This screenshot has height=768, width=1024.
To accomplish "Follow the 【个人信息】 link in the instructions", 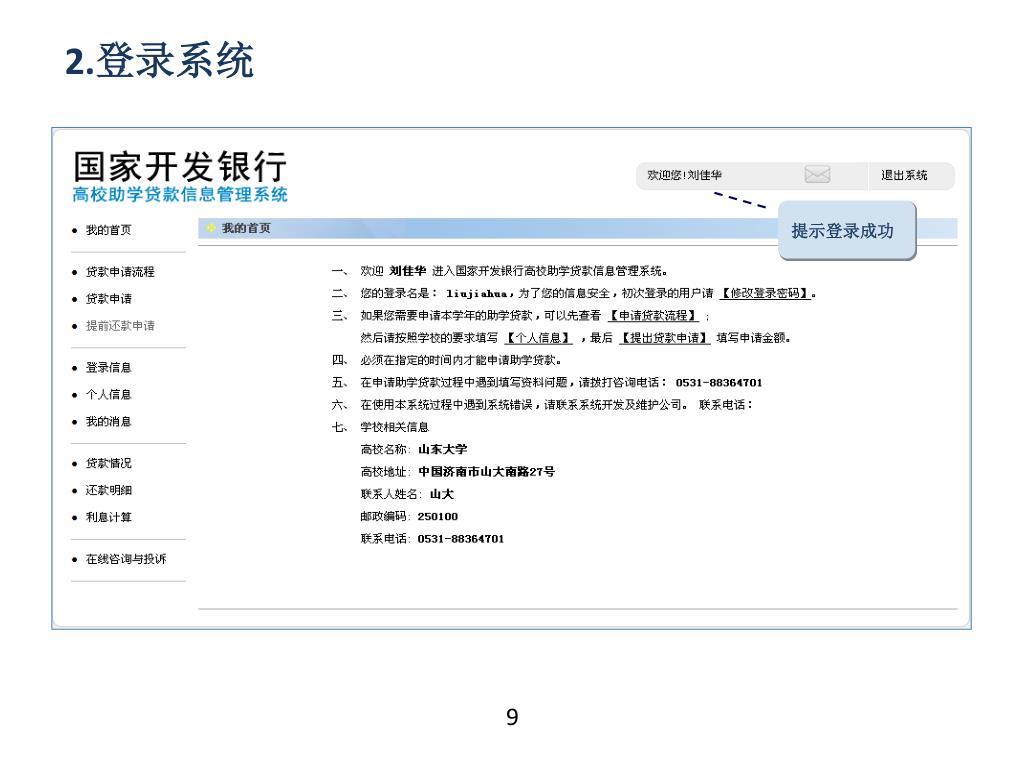I will [x=538, y=338].
